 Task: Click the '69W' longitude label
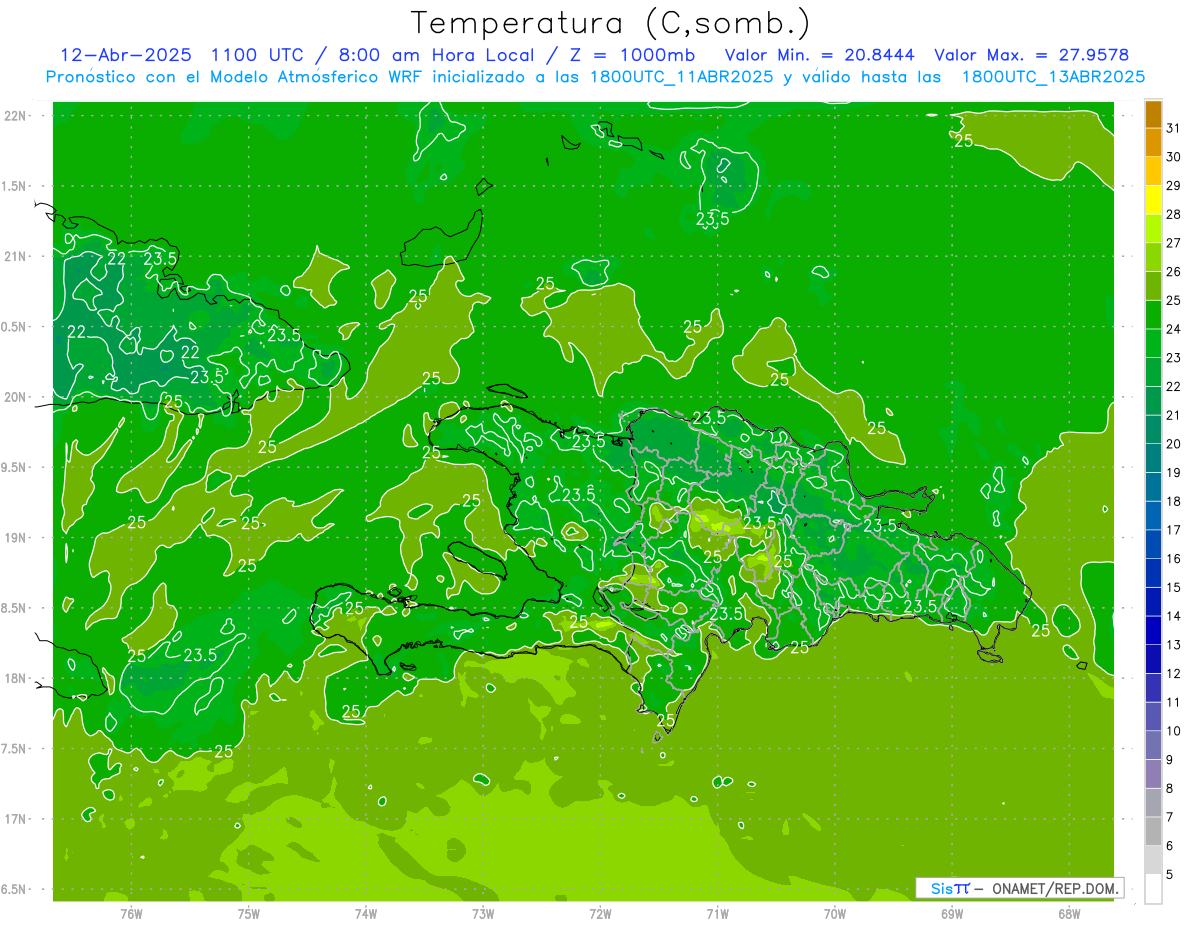click(951, 913)
